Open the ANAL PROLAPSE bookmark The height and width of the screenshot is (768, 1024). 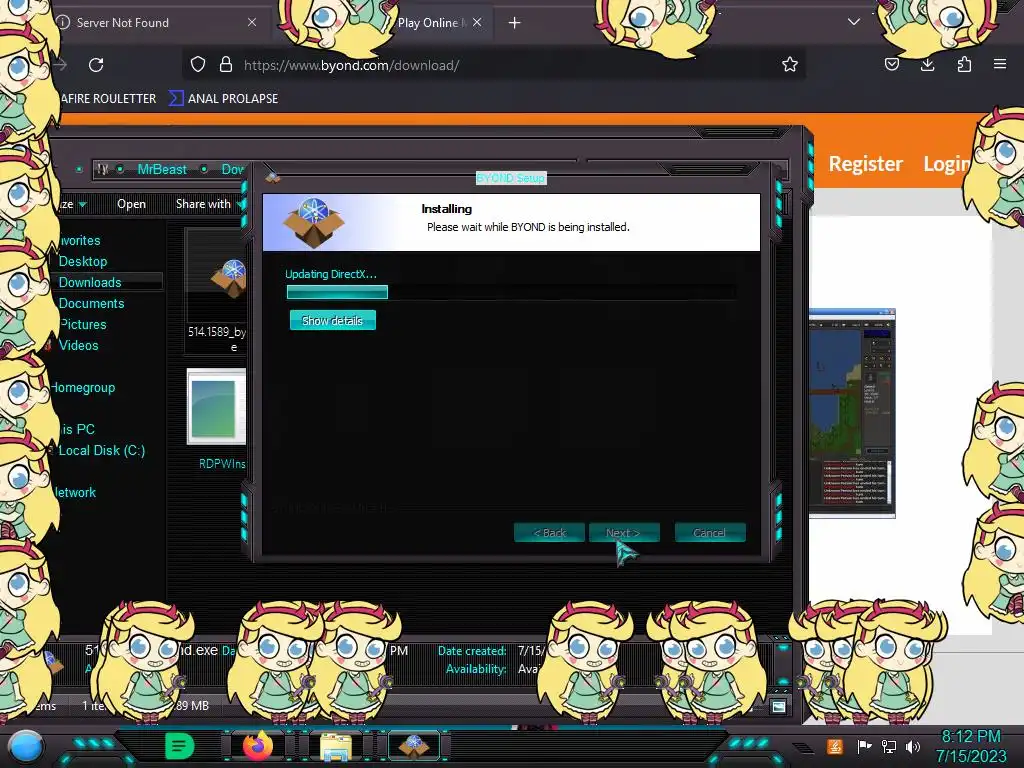pyautogui.click(x=223, y=99)
